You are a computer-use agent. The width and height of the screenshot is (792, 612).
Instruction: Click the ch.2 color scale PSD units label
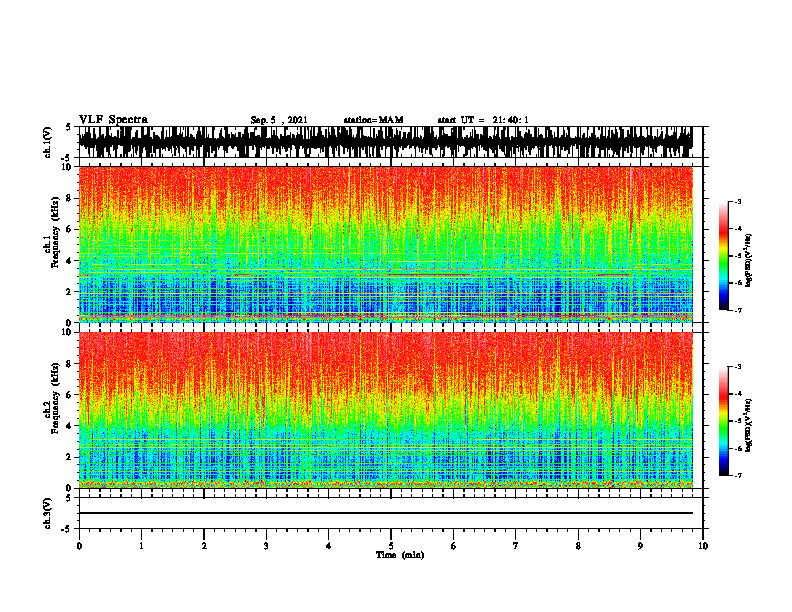click(749, 424)
